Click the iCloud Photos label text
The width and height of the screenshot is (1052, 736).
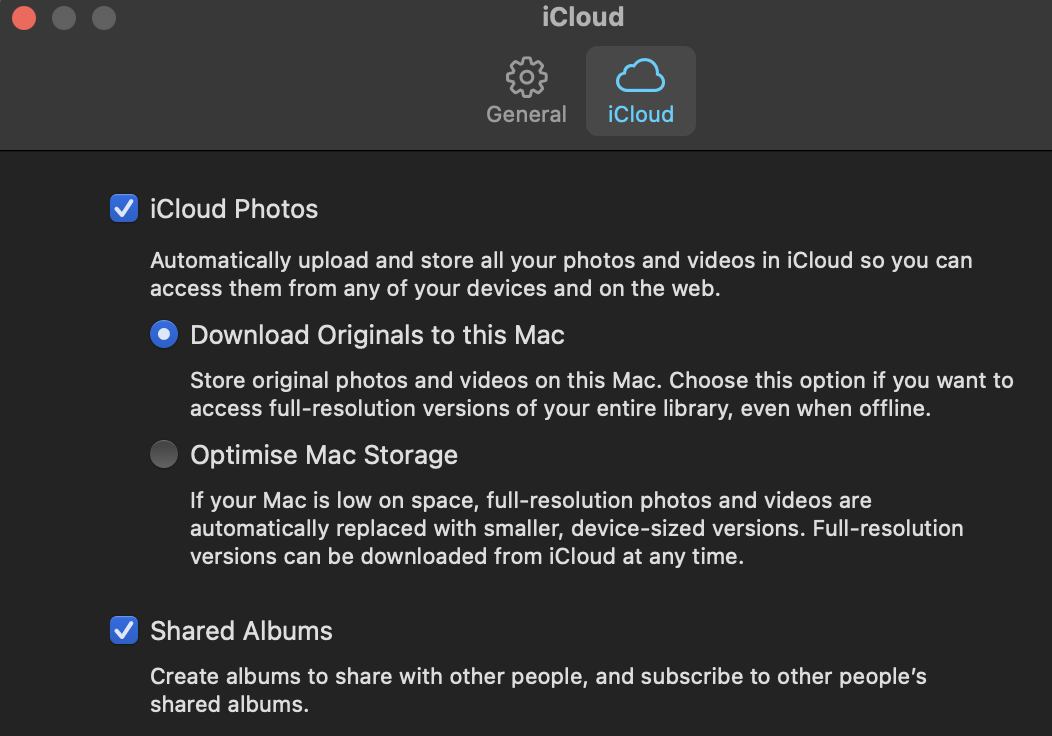click(234, 209)
